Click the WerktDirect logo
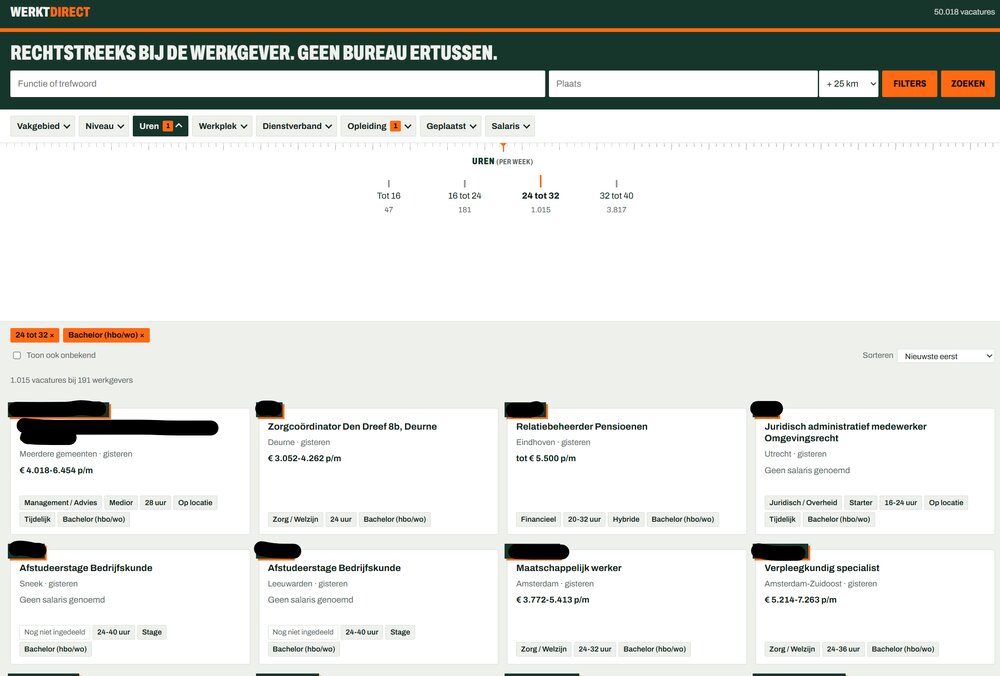This screenshot has width=1000, height=676. 50,11
